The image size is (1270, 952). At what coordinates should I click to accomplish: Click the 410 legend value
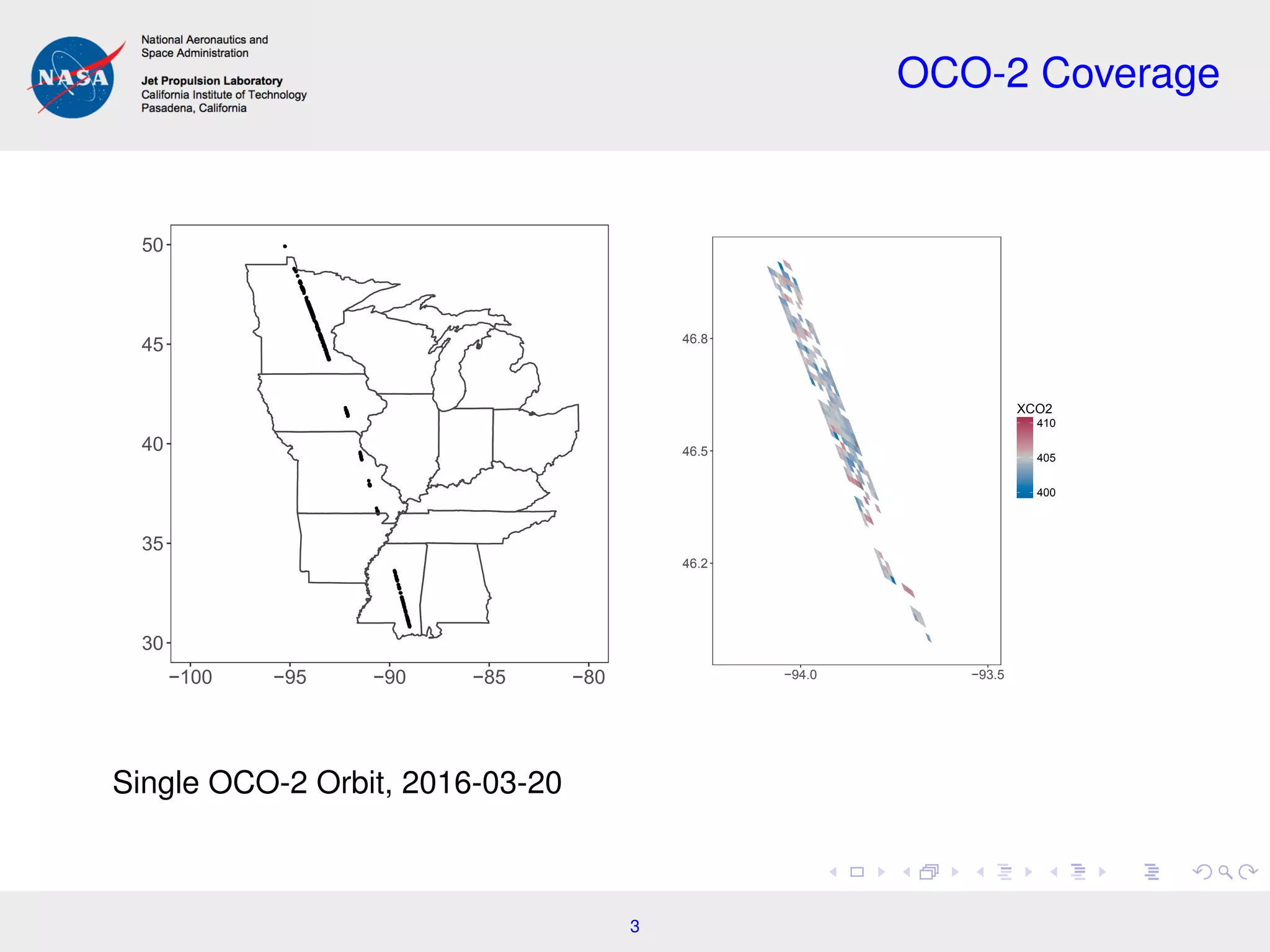click(1046, 423)
